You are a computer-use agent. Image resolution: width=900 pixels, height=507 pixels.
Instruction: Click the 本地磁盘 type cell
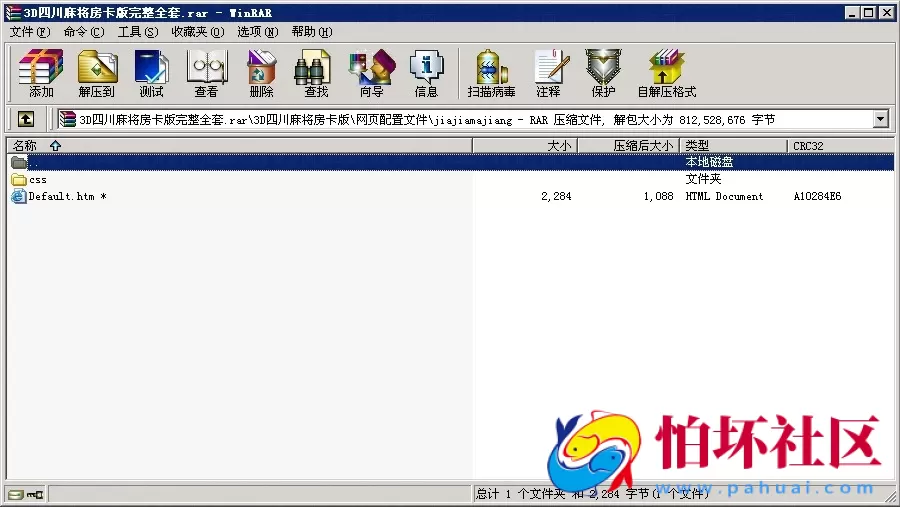(x=709, y=162)
